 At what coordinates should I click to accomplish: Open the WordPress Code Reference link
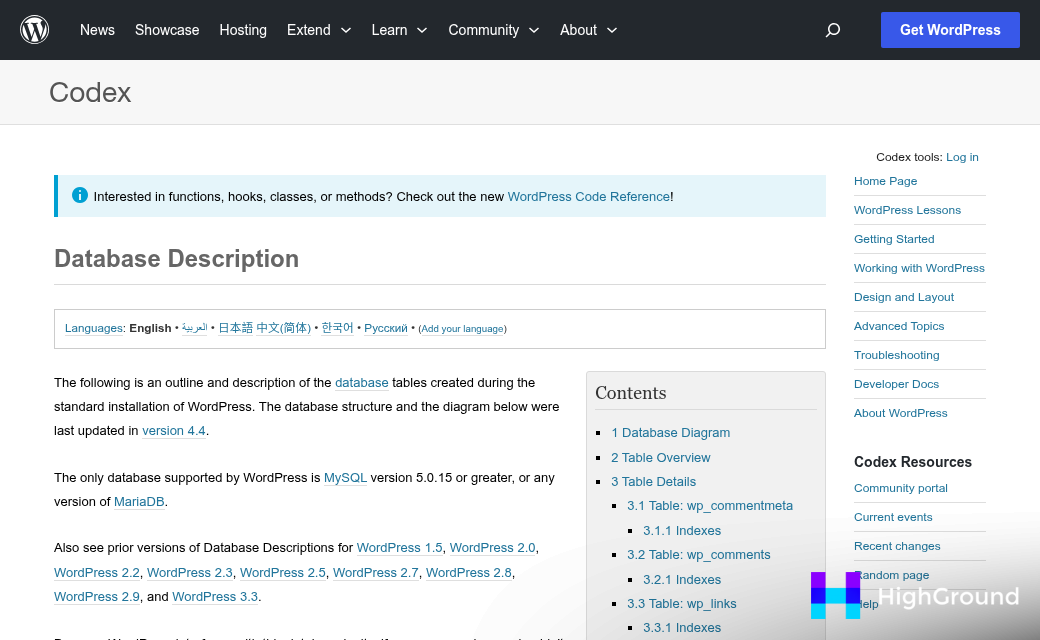(588, 196)
